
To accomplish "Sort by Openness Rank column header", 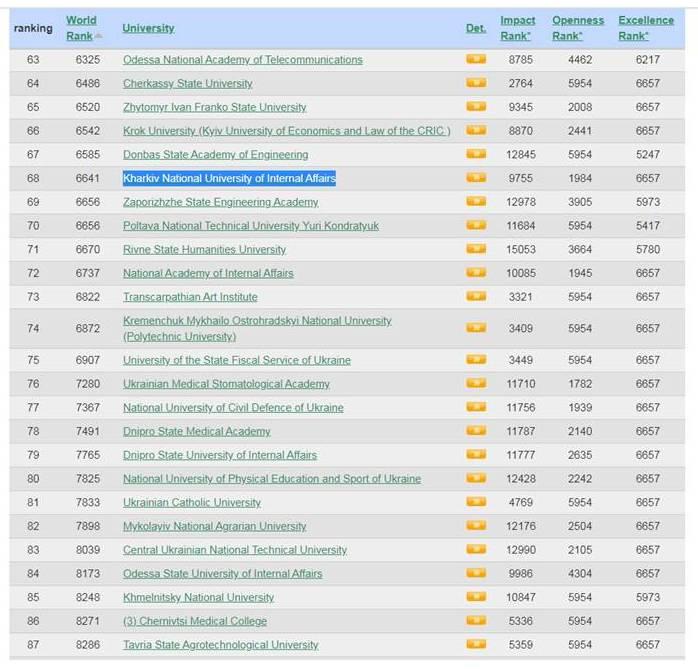I will tap(578, 28).
